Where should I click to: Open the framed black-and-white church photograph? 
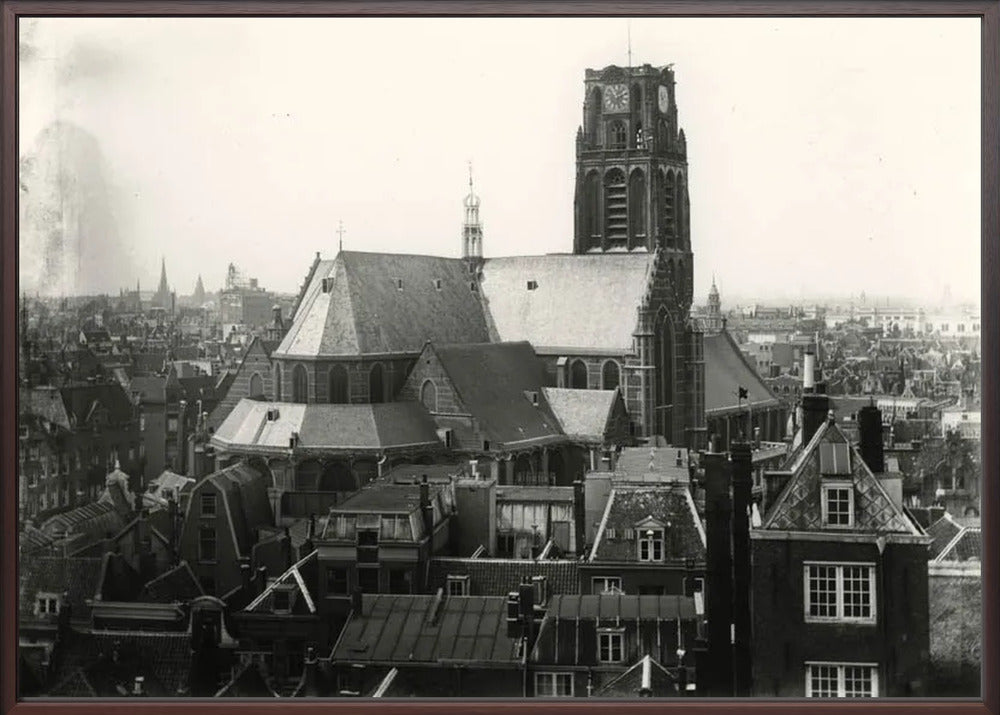coord(500,357)
